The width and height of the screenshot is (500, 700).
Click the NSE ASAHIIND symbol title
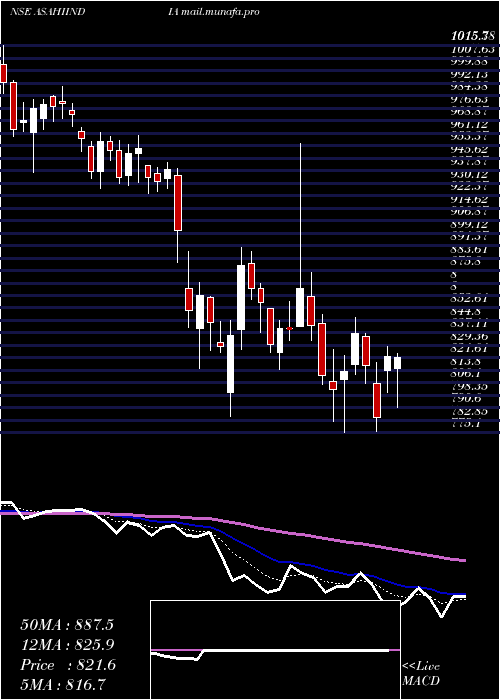(x=48, y=12)
